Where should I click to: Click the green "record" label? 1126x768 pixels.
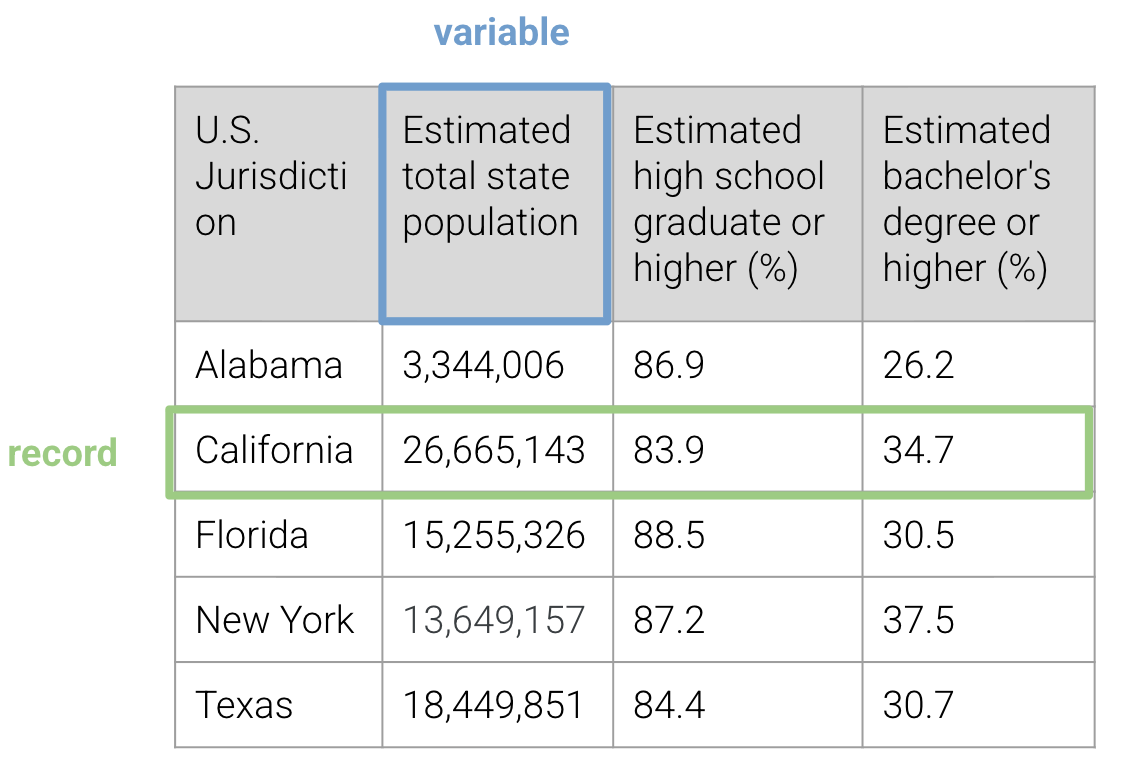tap(62, 453)
